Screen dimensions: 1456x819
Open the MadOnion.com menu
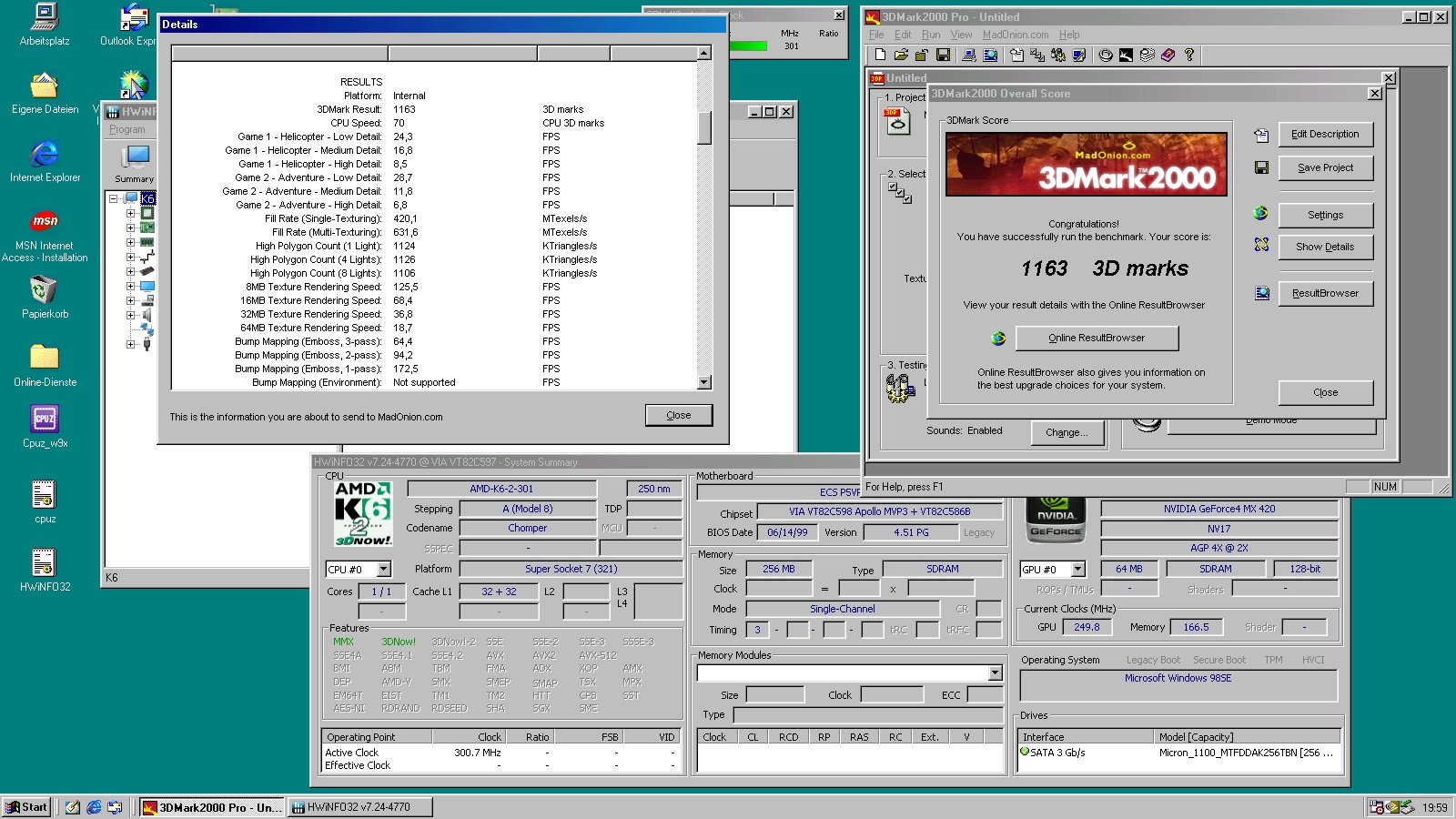pos(1014,35)
